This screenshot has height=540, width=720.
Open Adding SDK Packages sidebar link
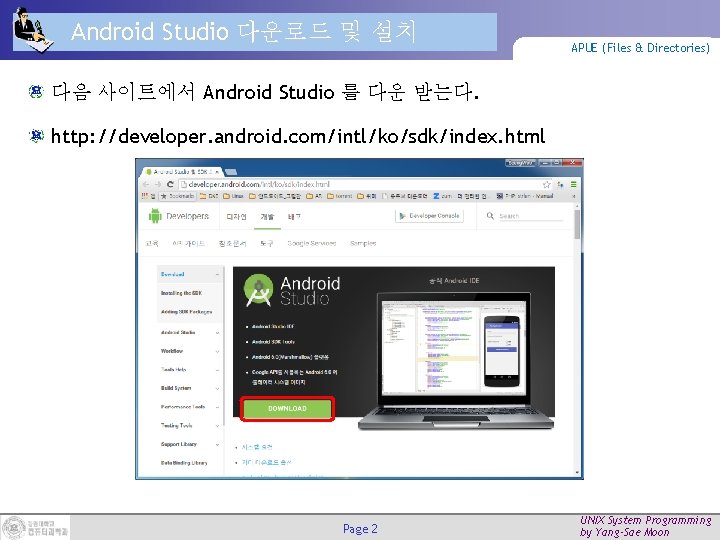click(x=186, y=312)
